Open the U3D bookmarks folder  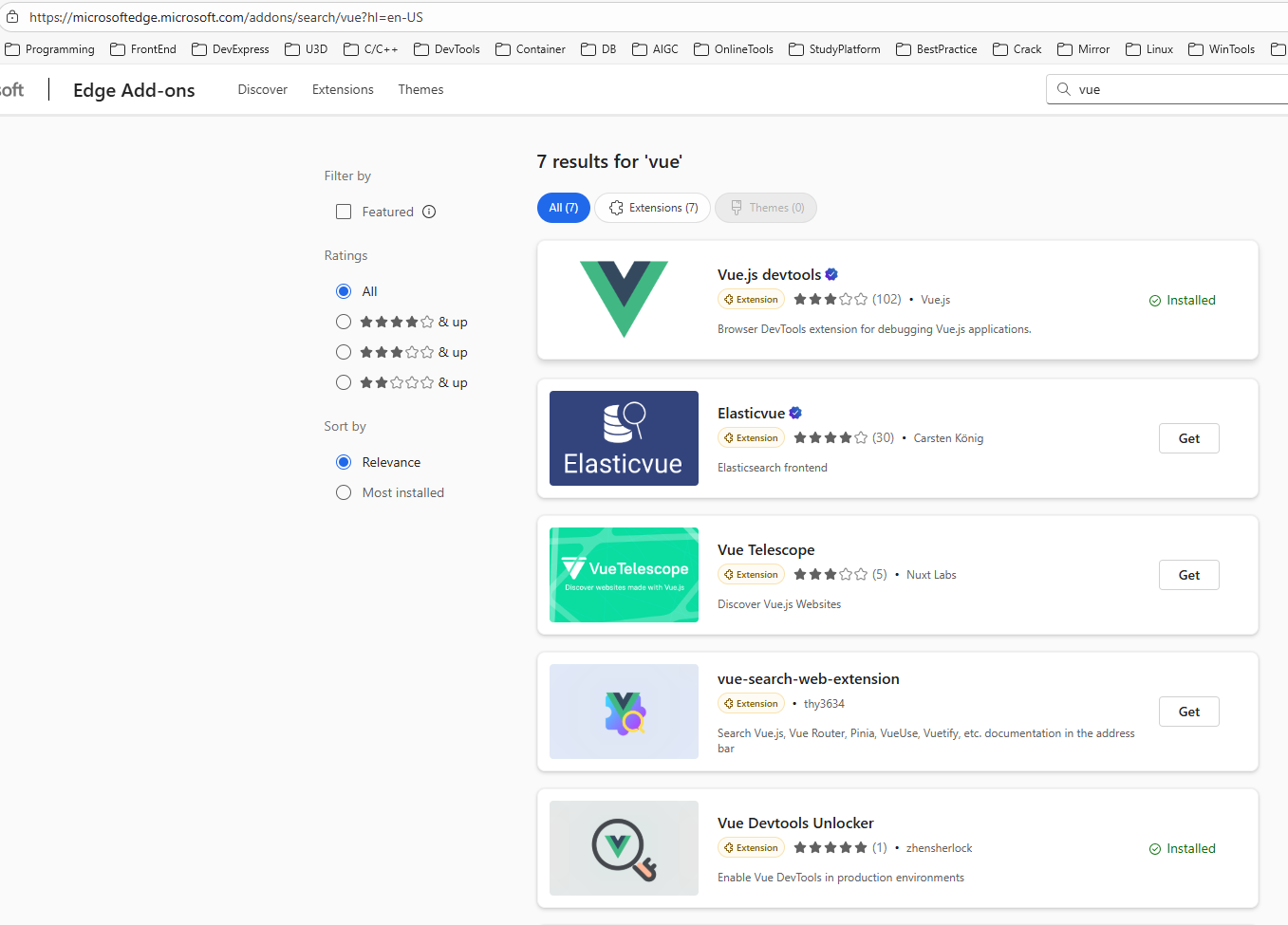[307, 49]
